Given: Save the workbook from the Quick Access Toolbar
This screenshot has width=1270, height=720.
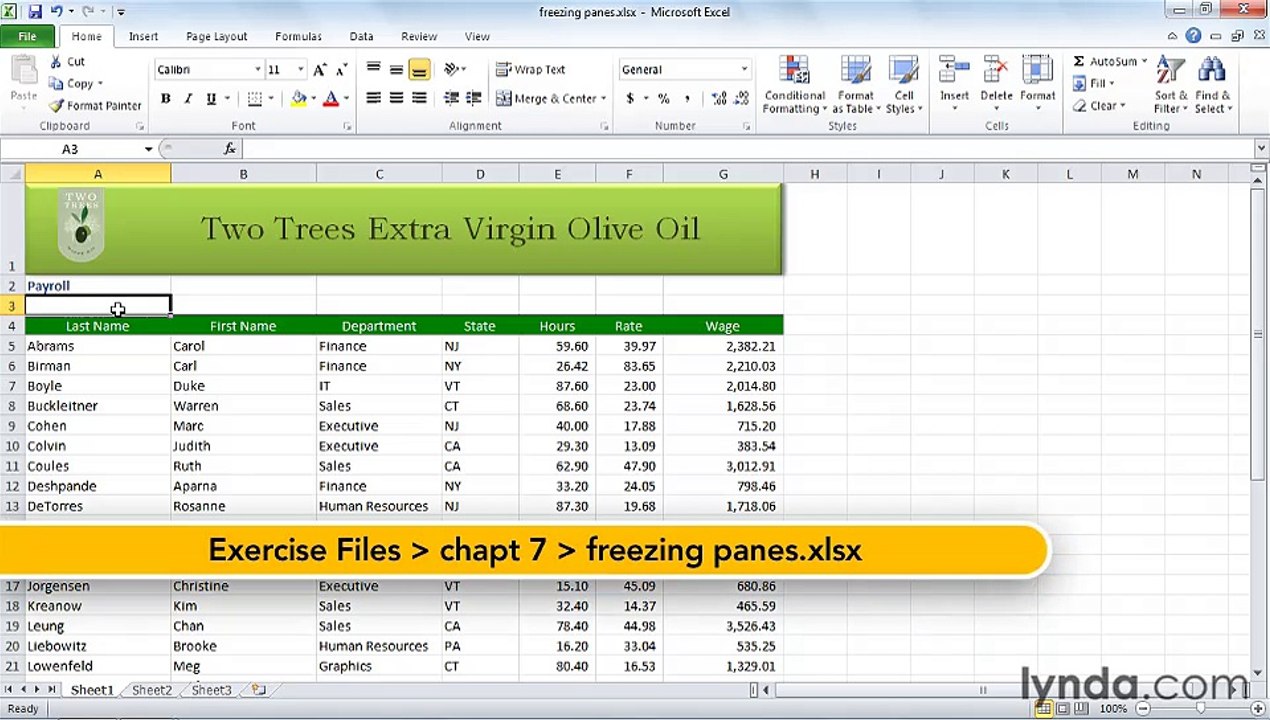Looking at the screenshot, I should point(34,12).
